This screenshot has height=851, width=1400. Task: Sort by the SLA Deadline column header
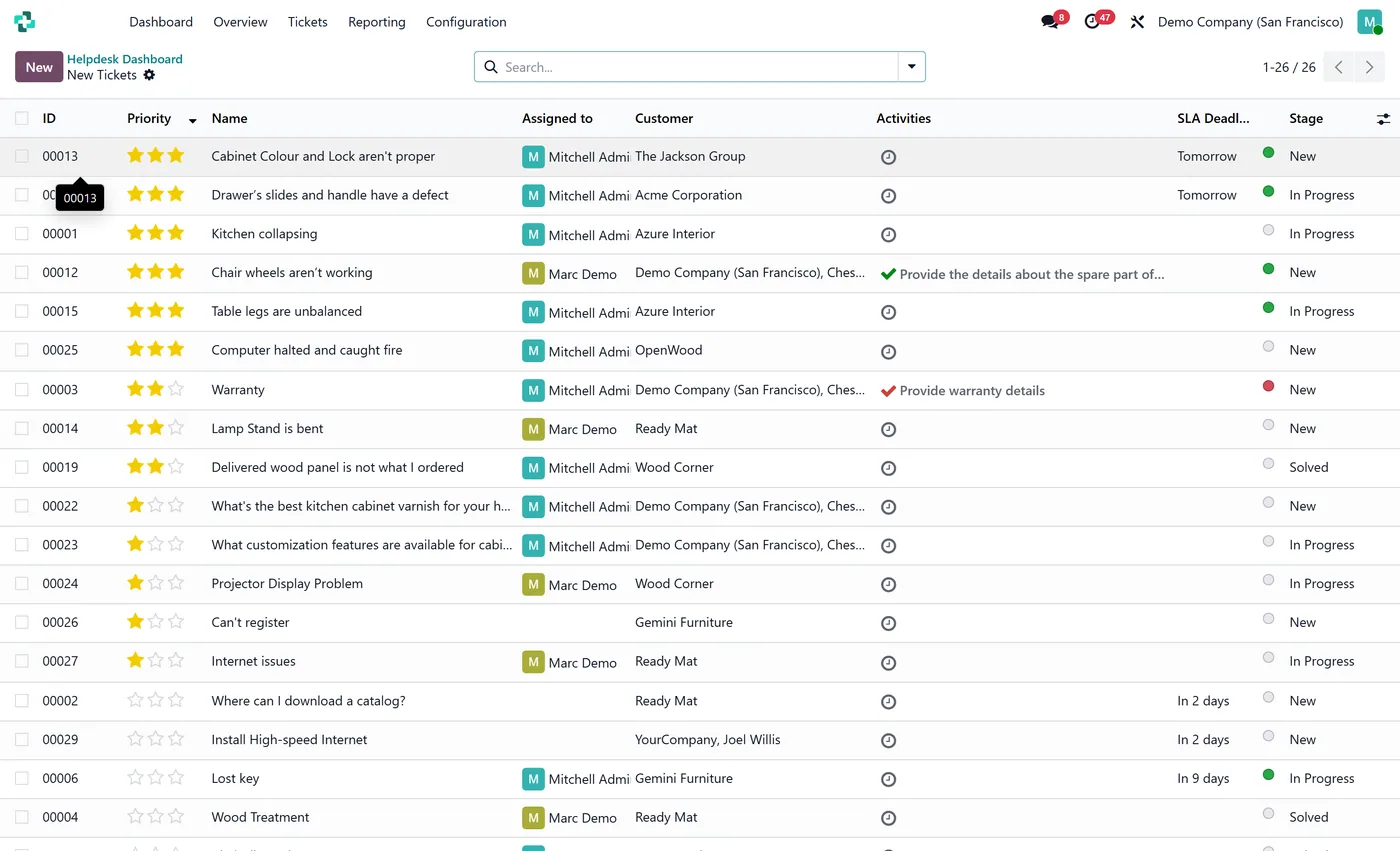click(1213, 118)
